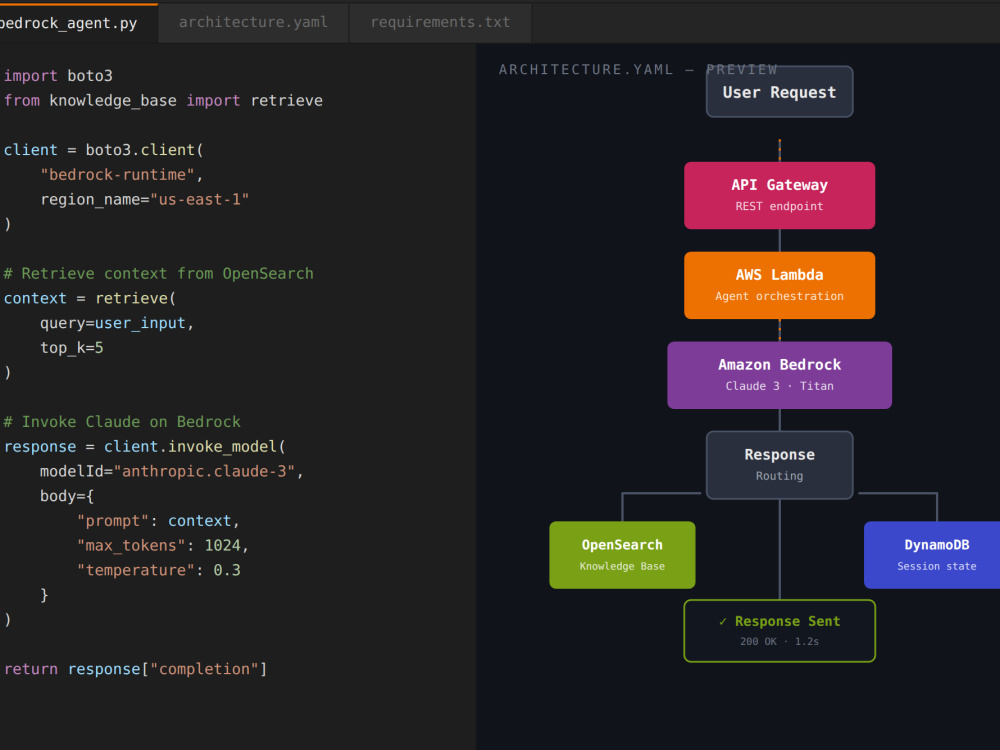Click the 'import boto3' code line
This screenshot has width=1000, height=750.
58,76
